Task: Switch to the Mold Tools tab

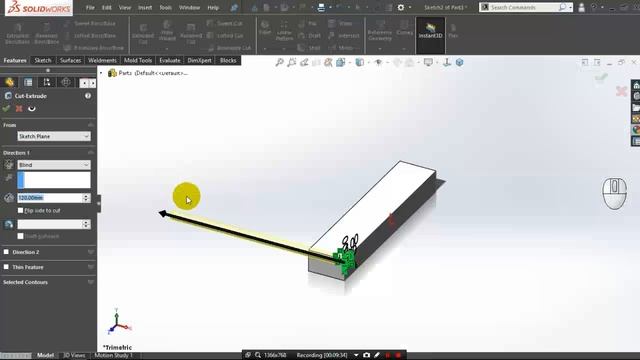Action: pos(138,60)
